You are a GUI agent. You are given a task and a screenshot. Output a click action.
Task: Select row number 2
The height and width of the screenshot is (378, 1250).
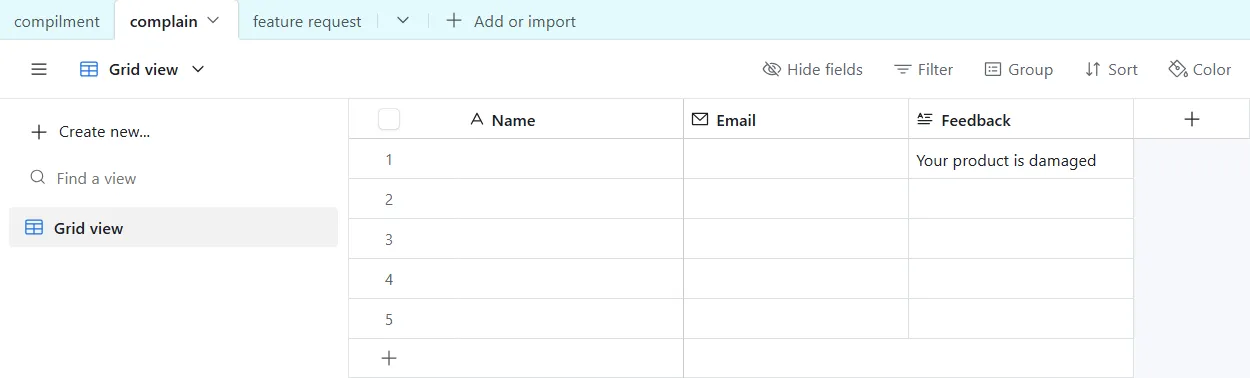[389, 200]
